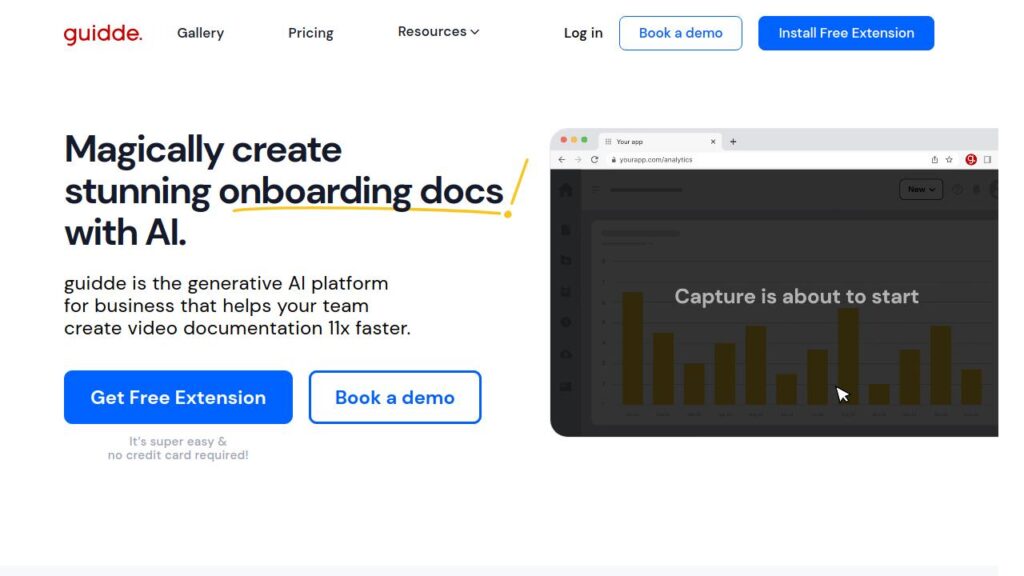Image resolution: width=1024 pixels, height=576 pixels.
Task: Go to the Pricing page
Action: pos(311,33)
